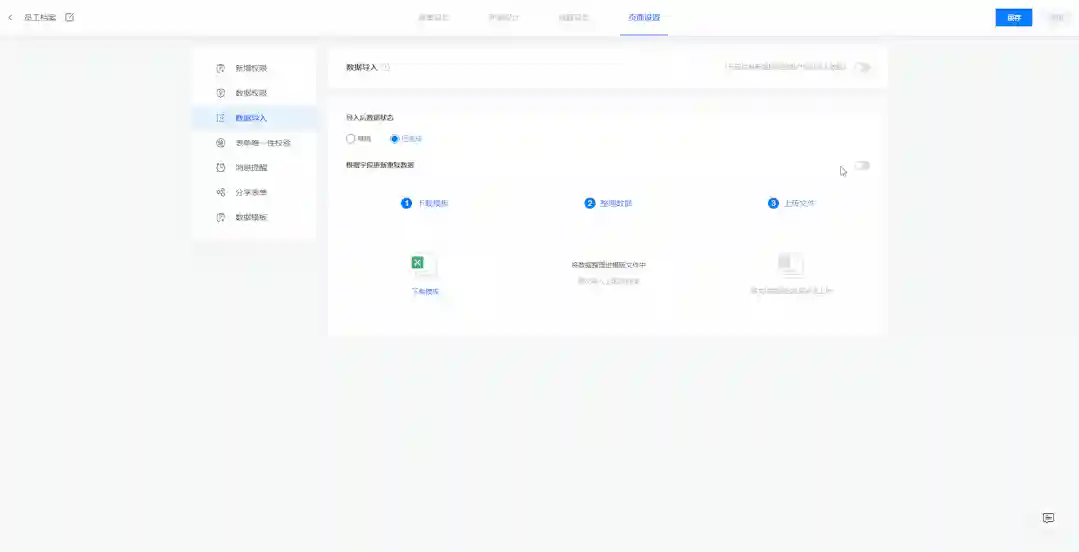Open the feedback chat icon at bottom right

click(1048, 518)
